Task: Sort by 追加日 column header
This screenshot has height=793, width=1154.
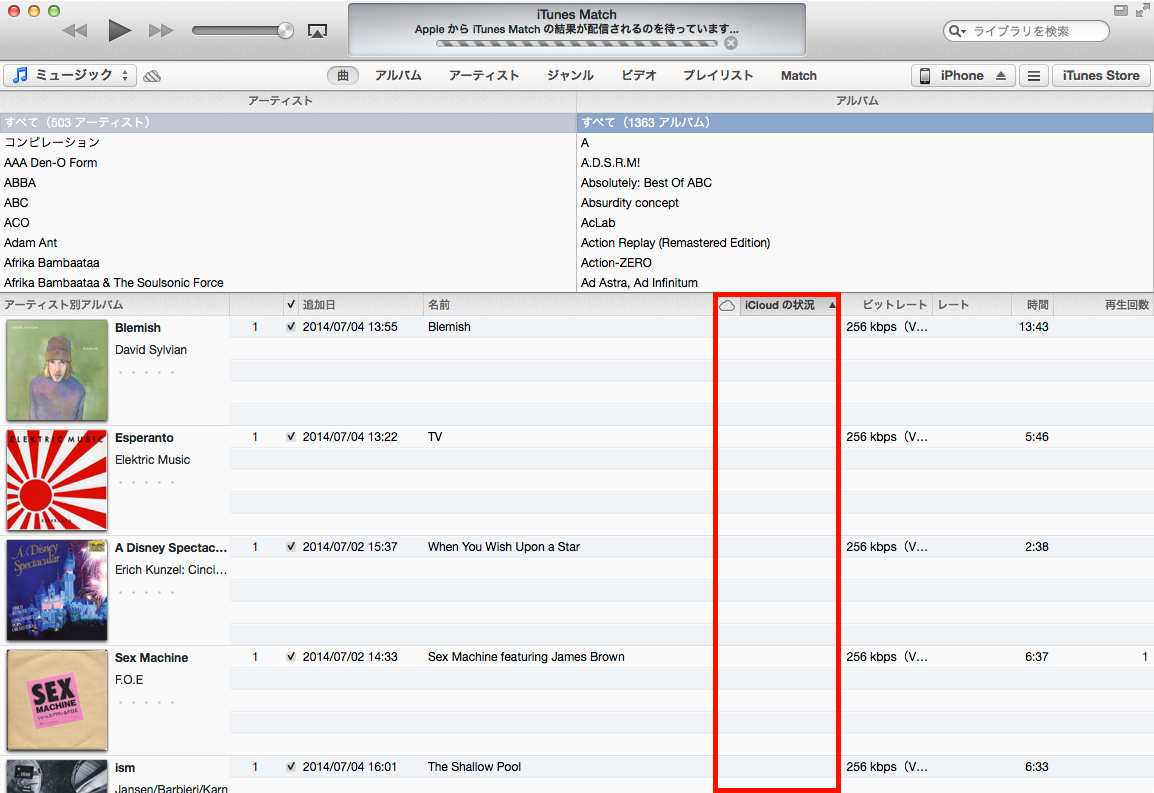Action: coord(361,305)
